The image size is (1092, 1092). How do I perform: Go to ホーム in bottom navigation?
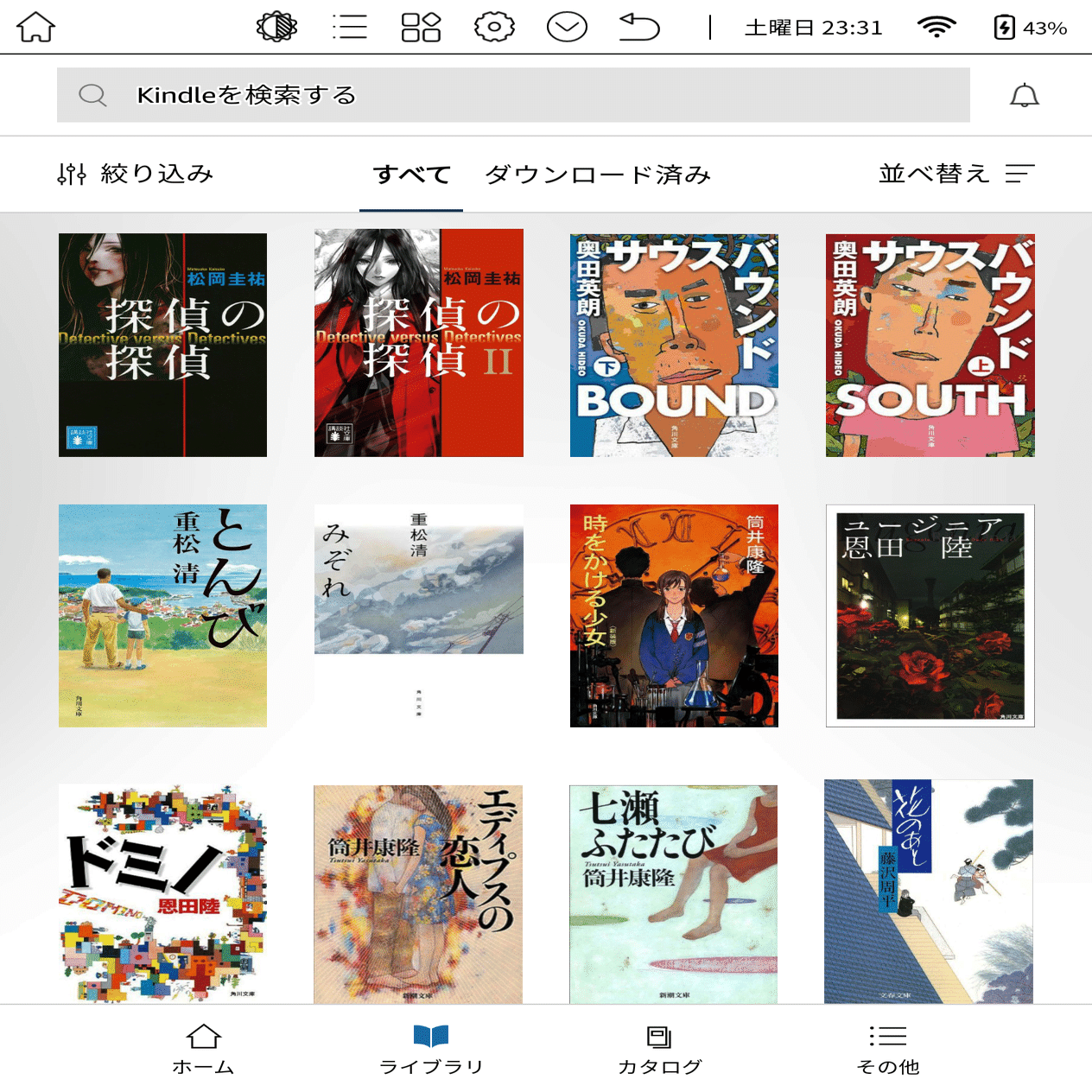coord(204,1050)
